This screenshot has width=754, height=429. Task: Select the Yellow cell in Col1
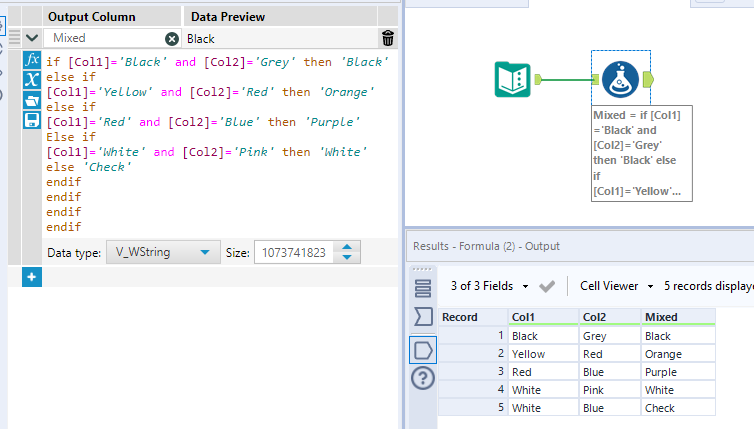click(543, 354)
